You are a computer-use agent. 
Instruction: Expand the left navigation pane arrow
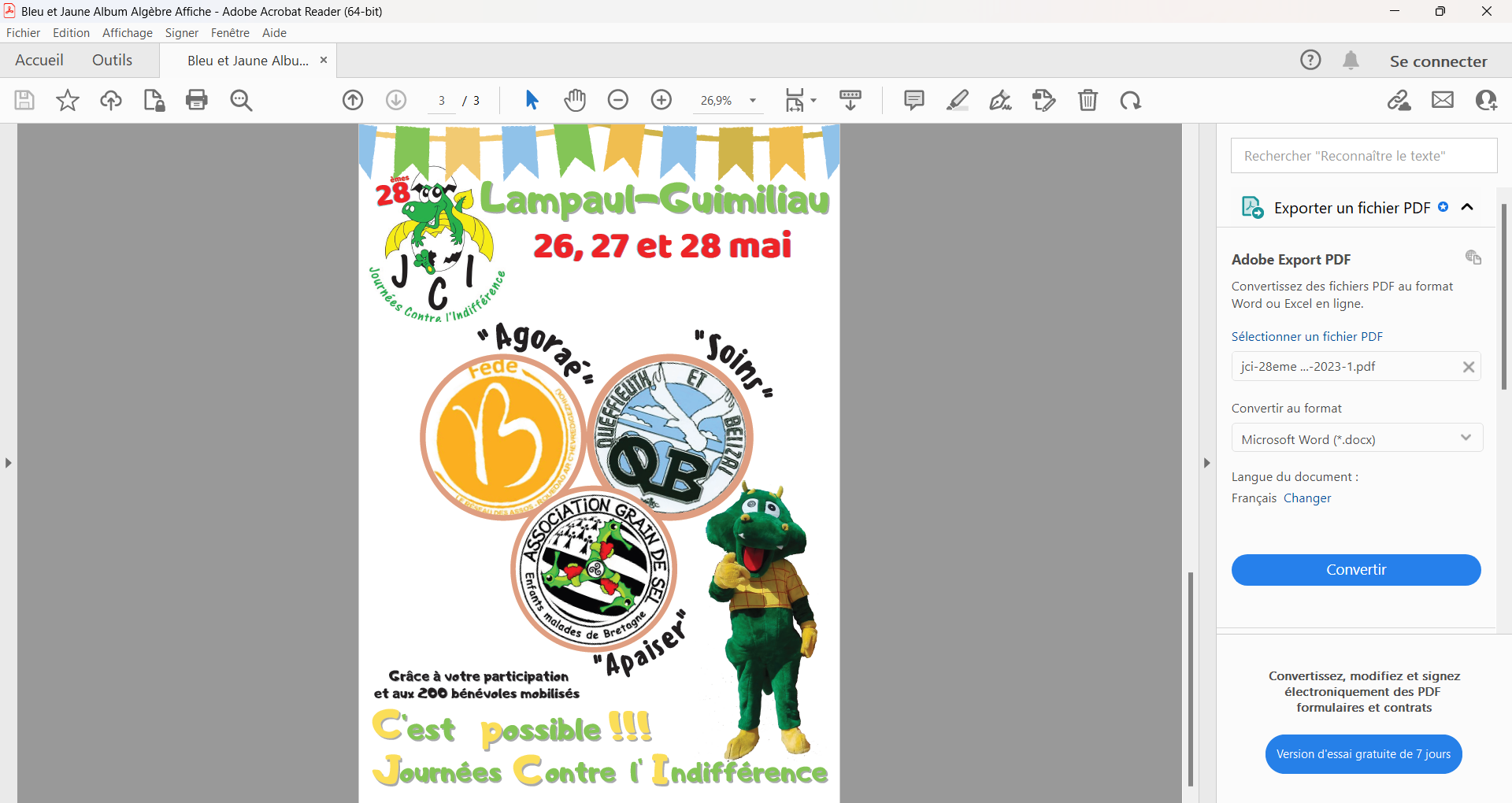click(9, 463)
